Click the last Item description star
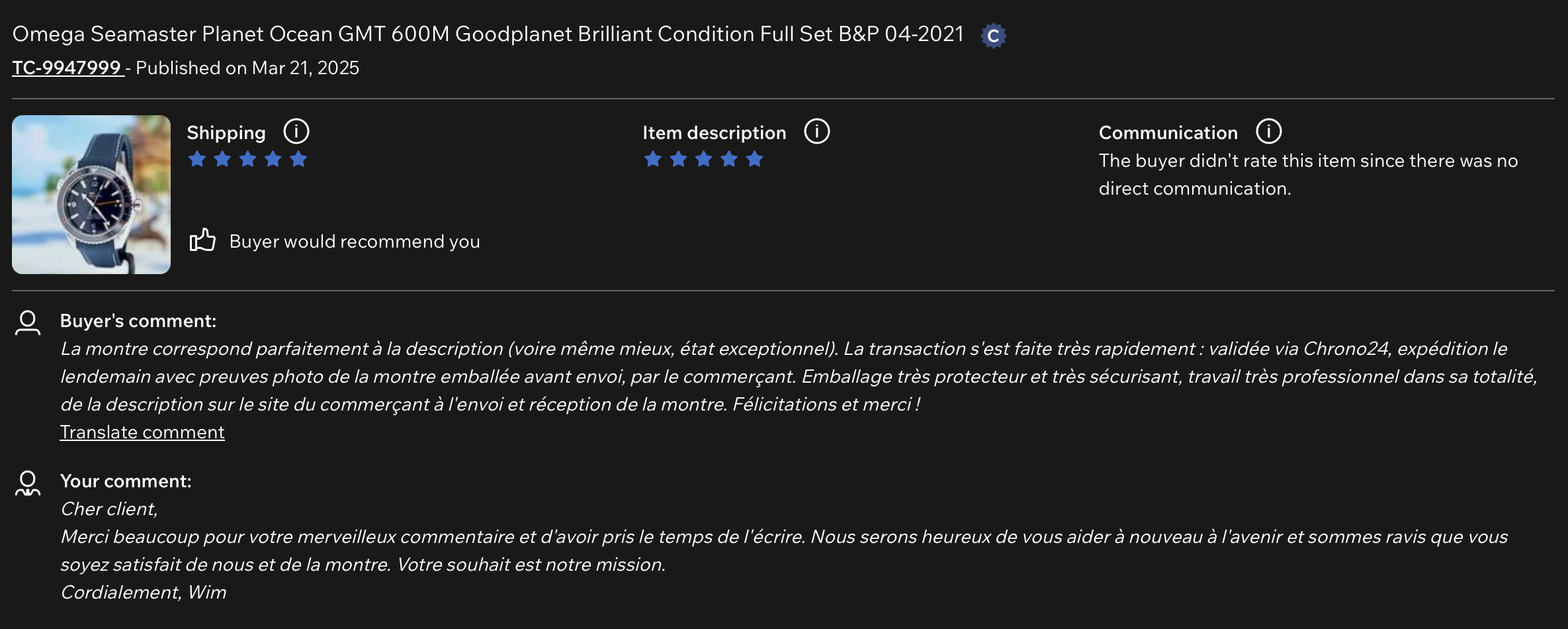Viewport: 1568px width, 629px height. tap(754, 159)
